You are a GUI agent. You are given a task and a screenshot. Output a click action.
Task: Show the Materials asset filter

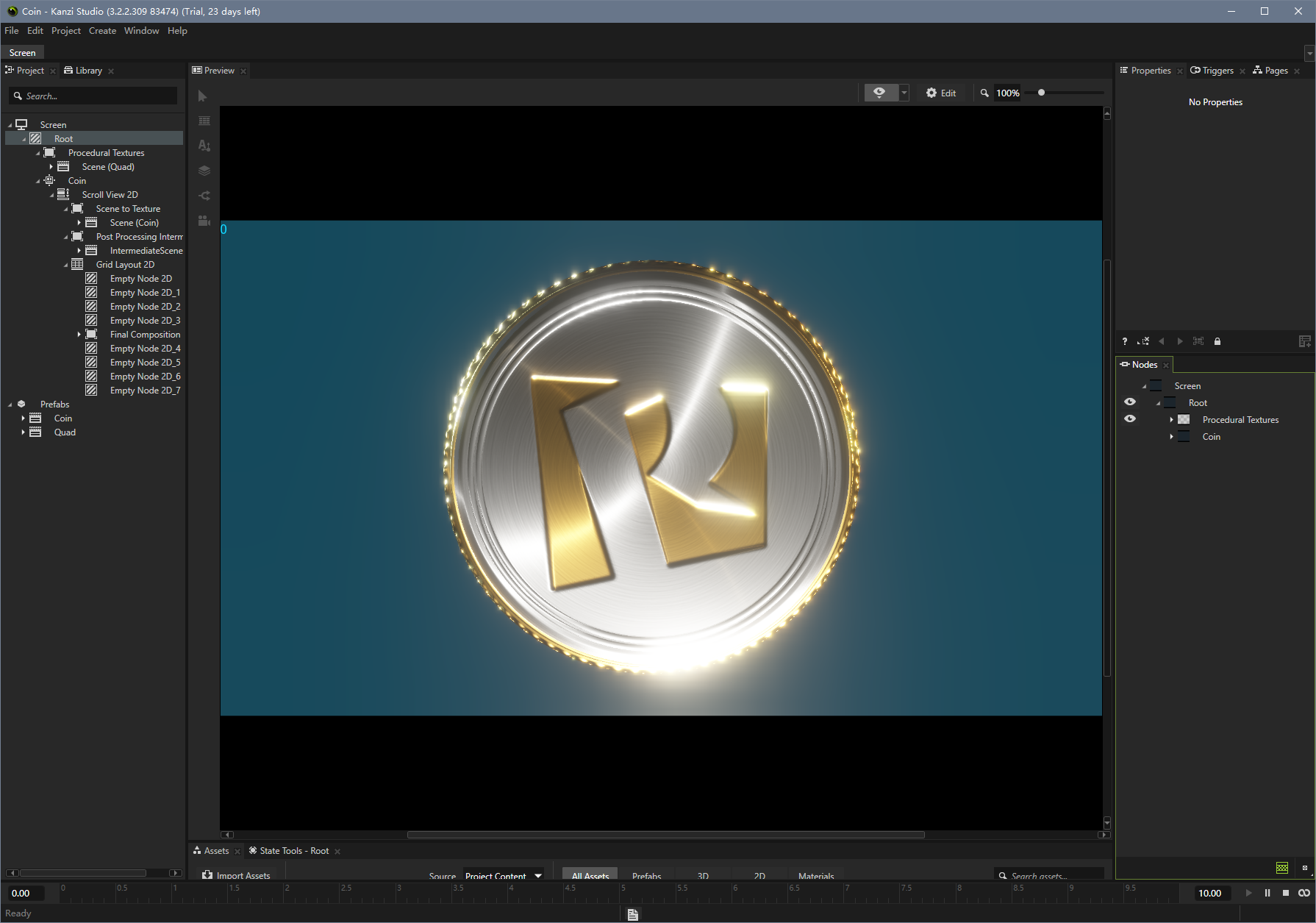click(816, 875)
